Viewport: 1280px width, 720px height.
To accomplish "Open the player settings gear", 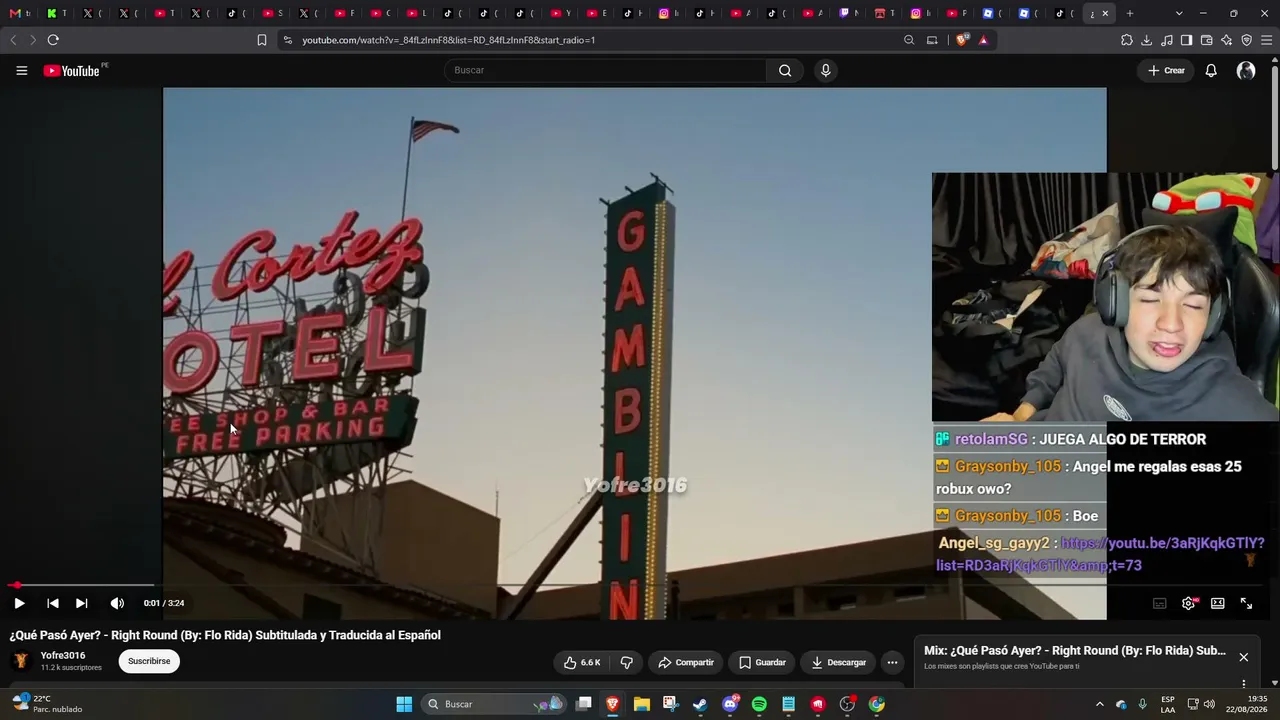I will point(1189,603).
